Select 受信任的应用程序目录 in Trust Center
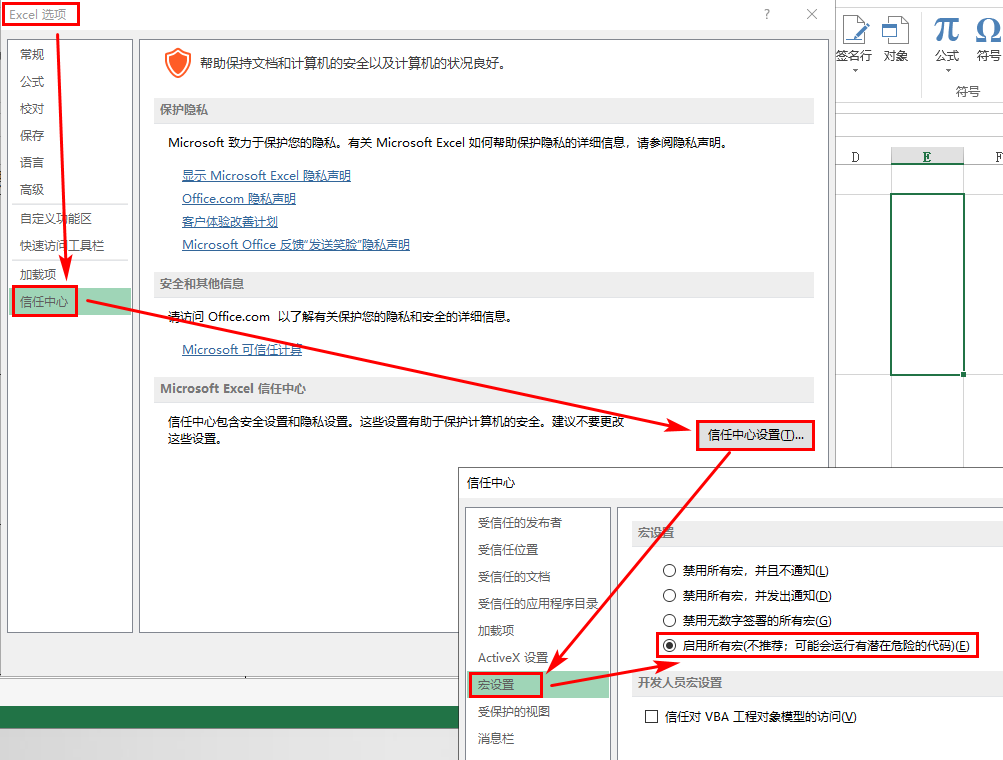The width and height of the screenshot is (1003, 760). (538, 603)
